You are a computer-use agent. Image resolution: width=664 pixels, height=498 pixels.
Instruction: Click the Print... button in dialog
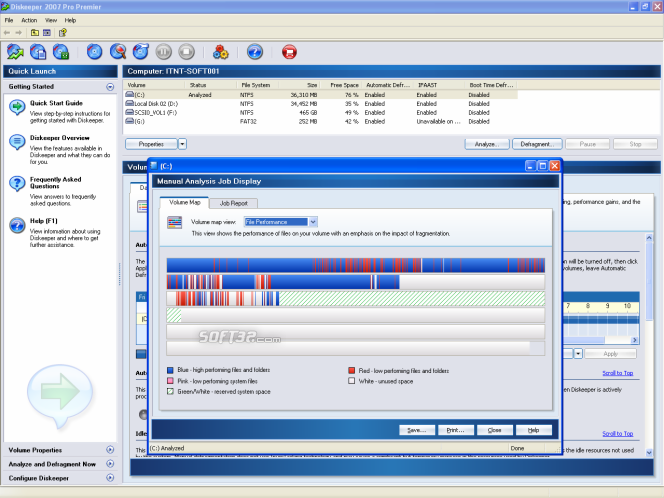click(x=456, y=430)
